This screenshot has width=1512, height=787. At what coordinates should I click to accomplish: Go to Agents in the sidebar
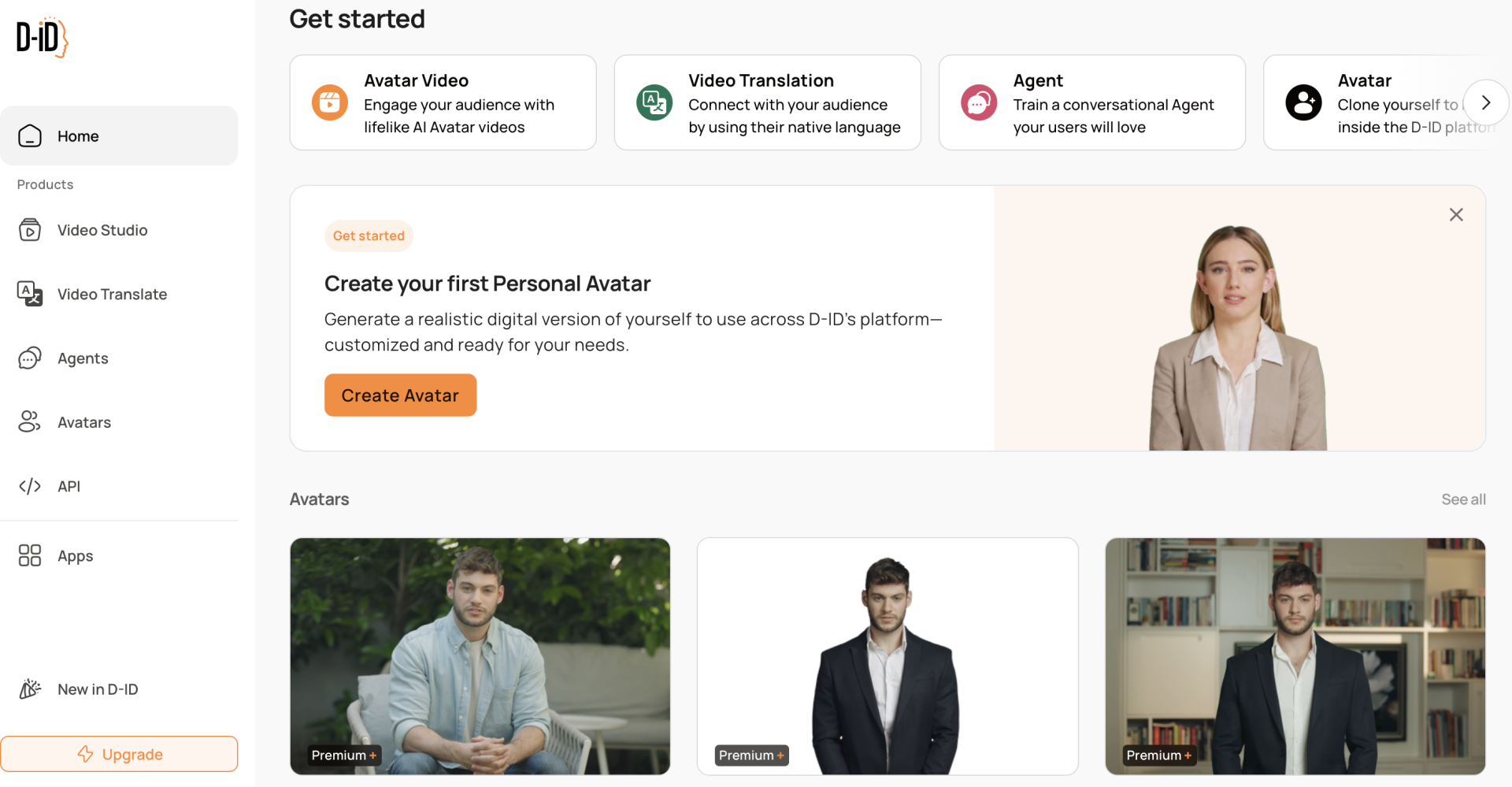83,358
